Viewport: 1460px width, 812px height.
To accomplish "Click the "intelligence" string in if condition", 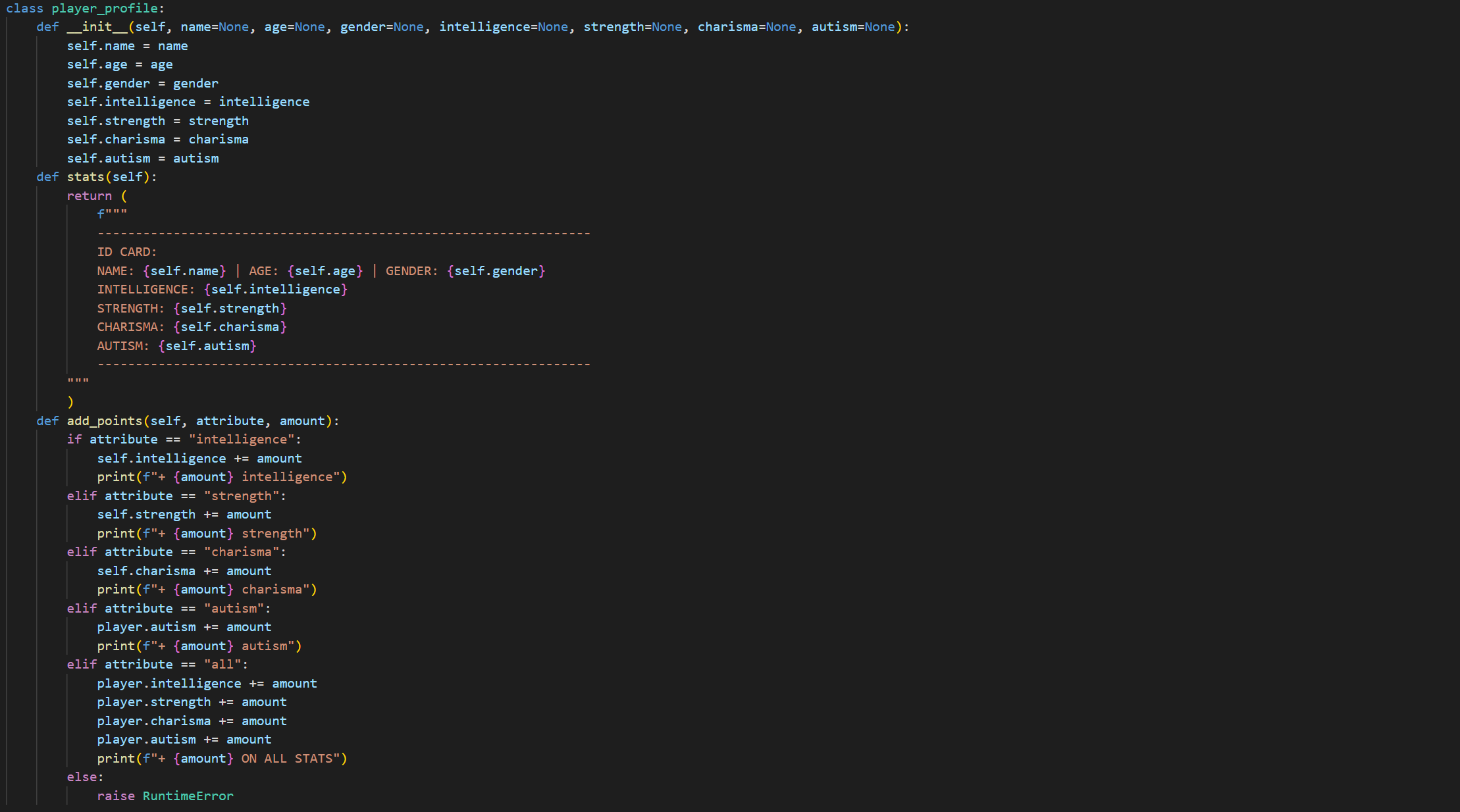I will click(x=242, y=440).
